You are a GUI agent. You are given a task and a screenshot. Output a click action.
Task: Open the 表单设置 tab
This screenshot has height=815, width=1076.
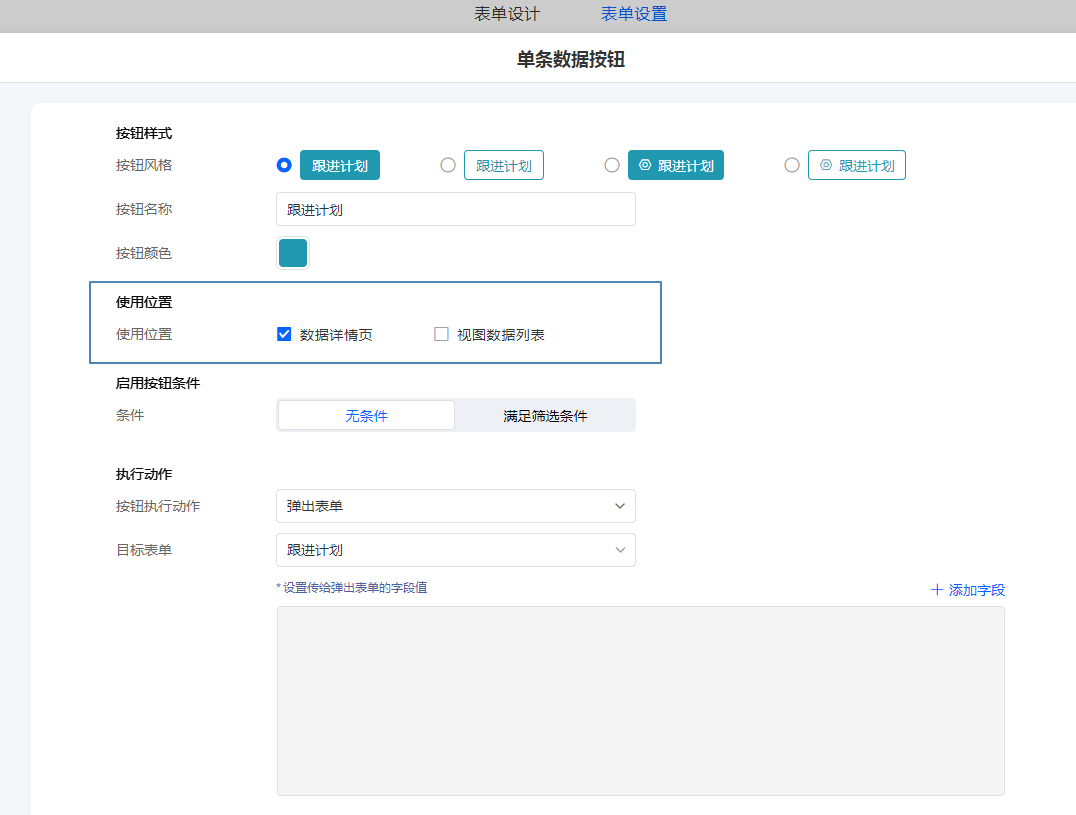633,14
